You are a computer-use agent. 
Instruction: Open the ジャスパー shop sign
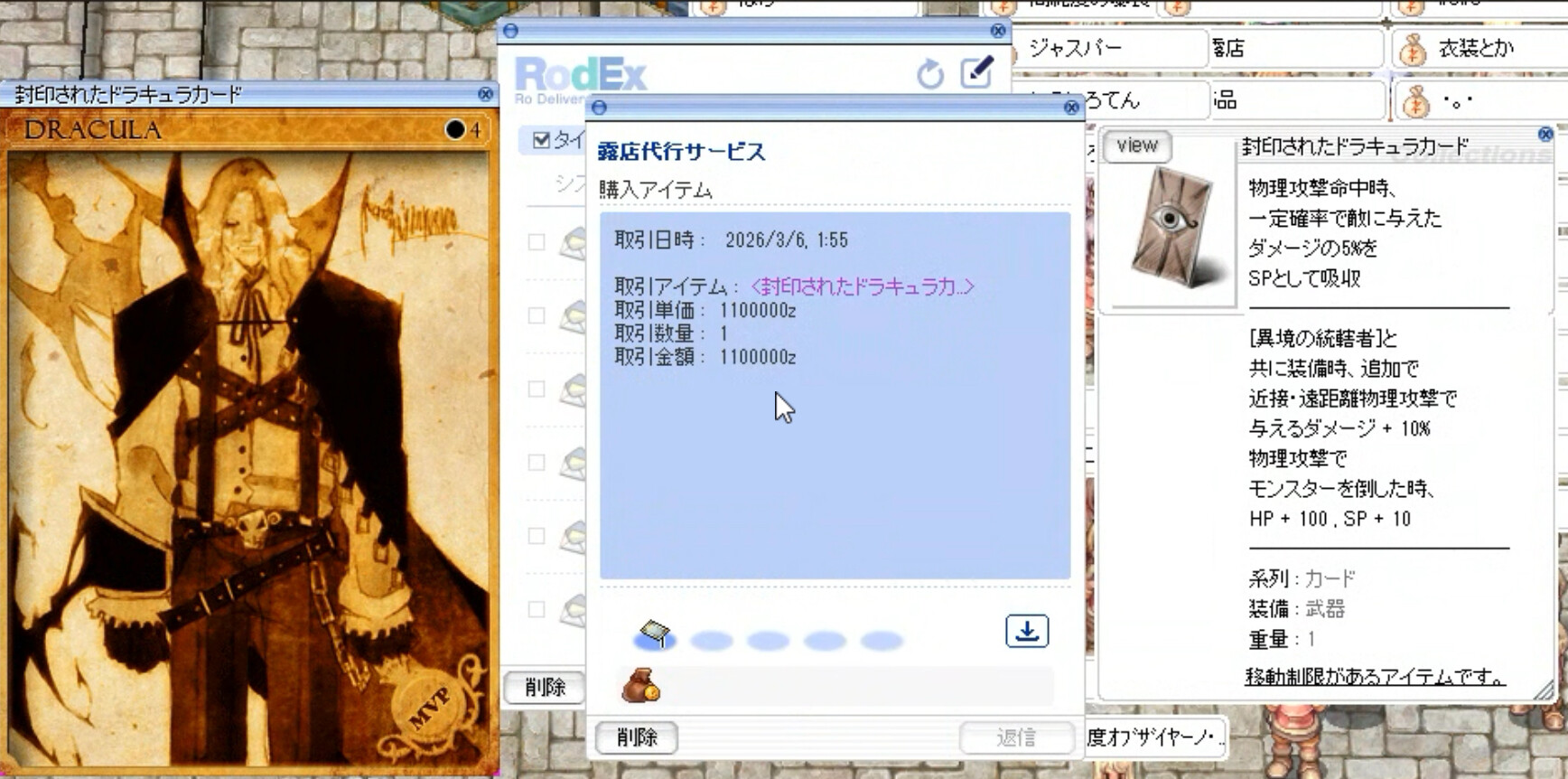tap(1075, 49)
